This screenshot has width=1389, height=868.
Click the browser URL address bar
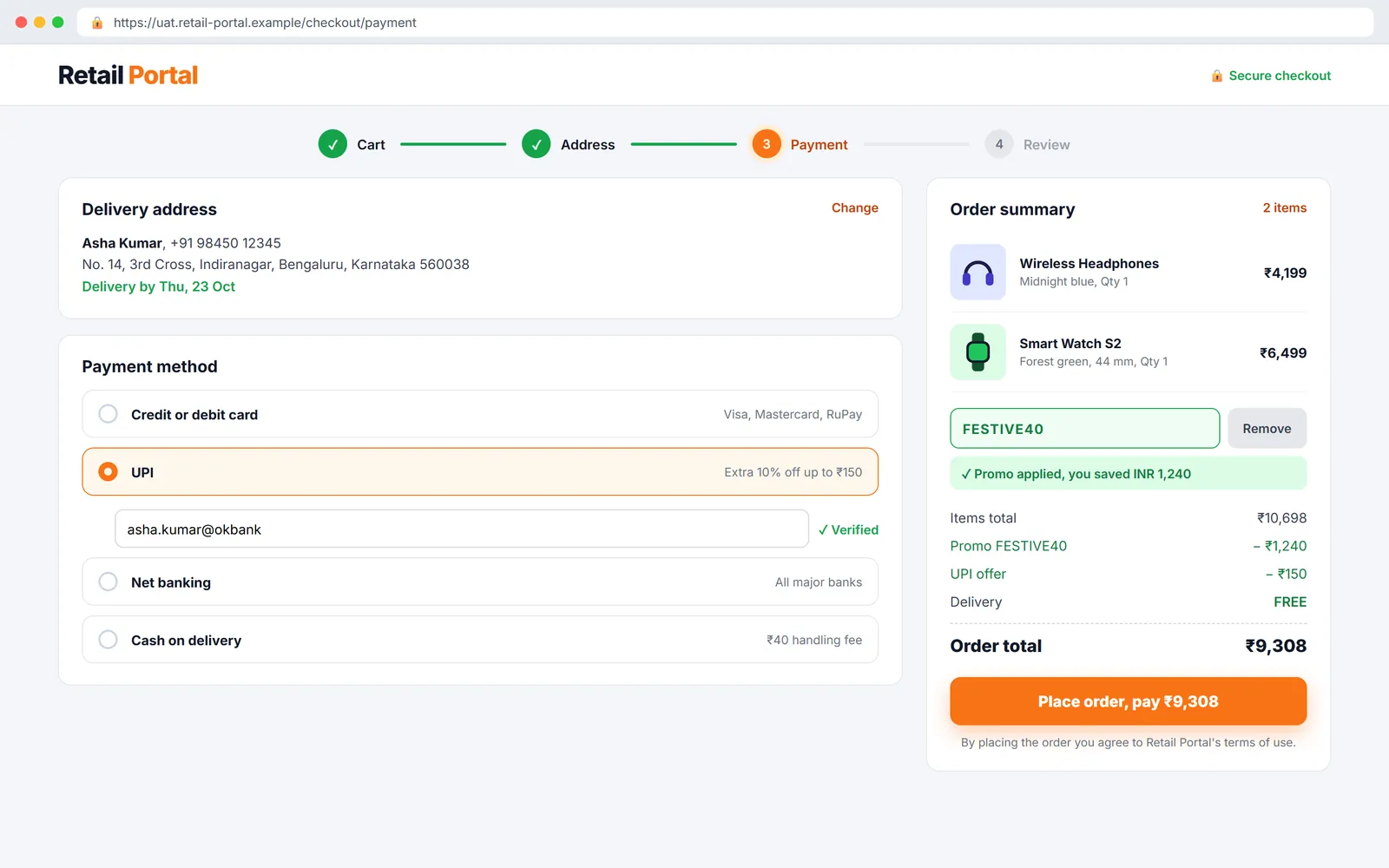tap(725, 23)
